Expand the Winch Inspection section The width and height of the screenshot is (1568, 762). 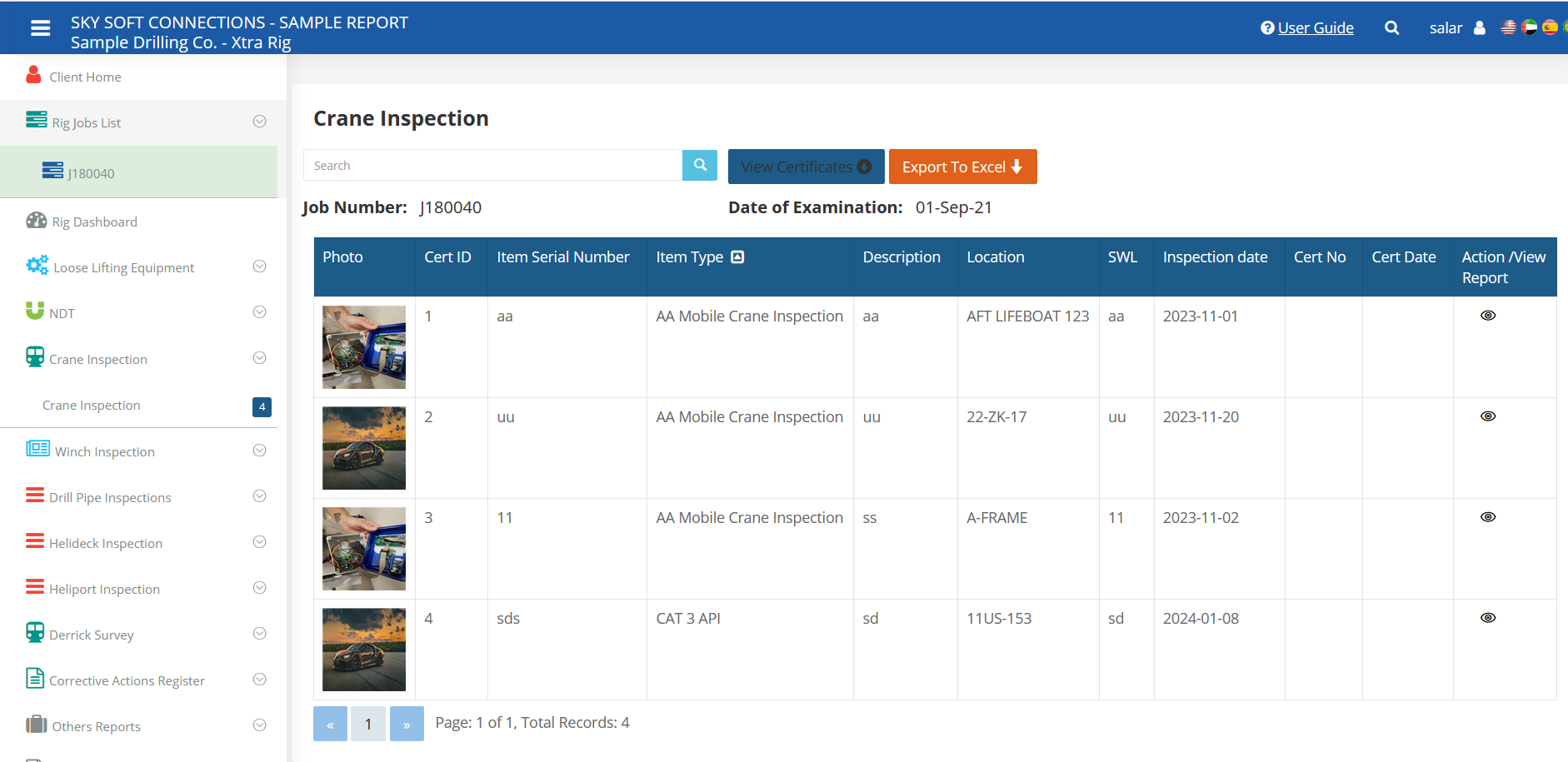coord(259,451)
